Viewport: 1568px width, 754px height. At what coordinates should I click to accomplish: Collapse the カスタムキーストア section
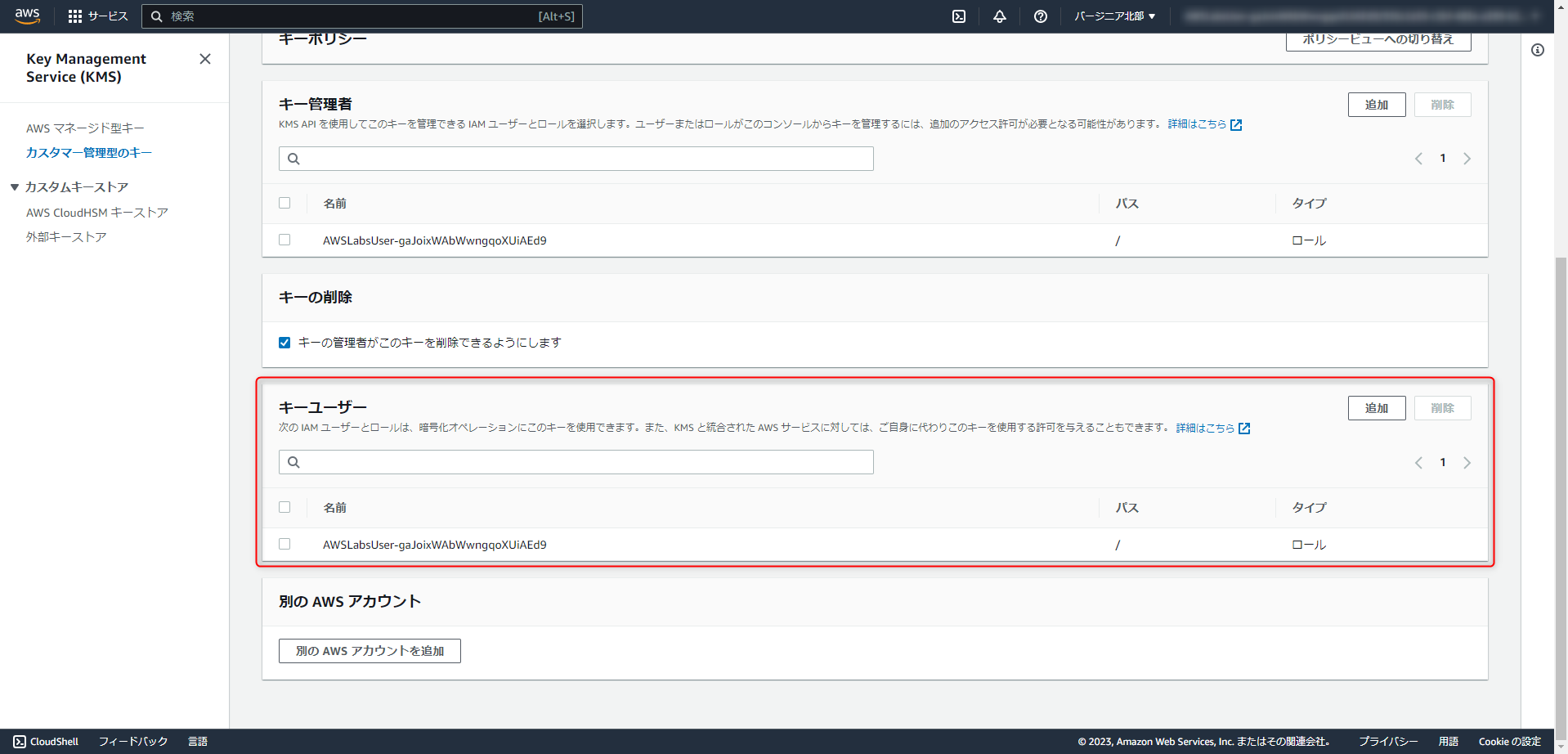pyautogui.click(x=15, y=186)
